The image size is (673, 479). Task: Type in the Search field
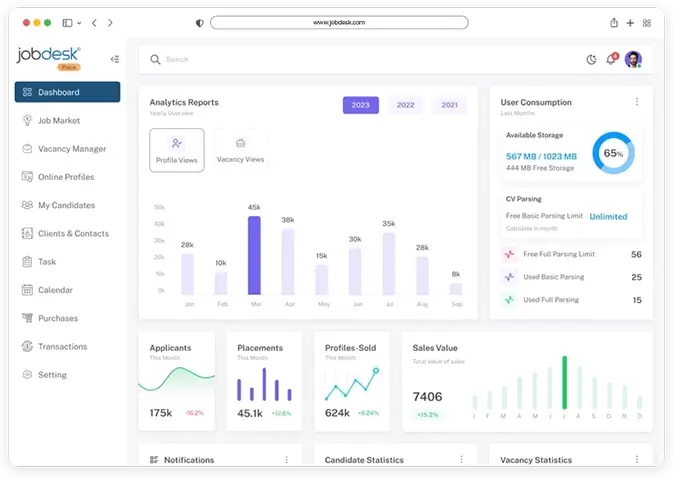click(x=300, y=60)
